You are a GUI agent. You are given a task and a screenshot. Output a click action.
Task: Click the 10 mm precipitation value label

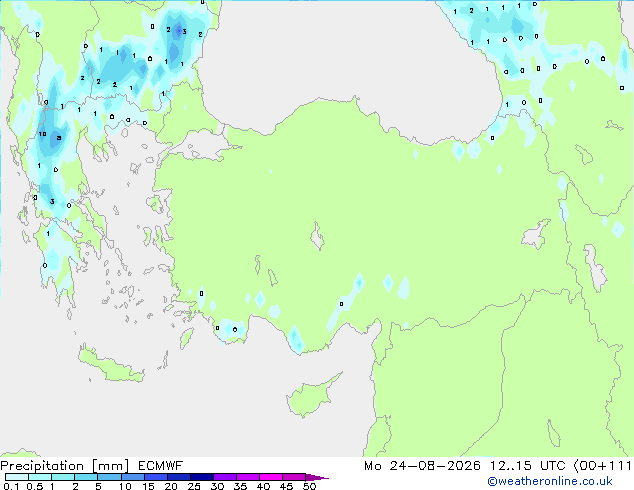click(x=42, y=134)
